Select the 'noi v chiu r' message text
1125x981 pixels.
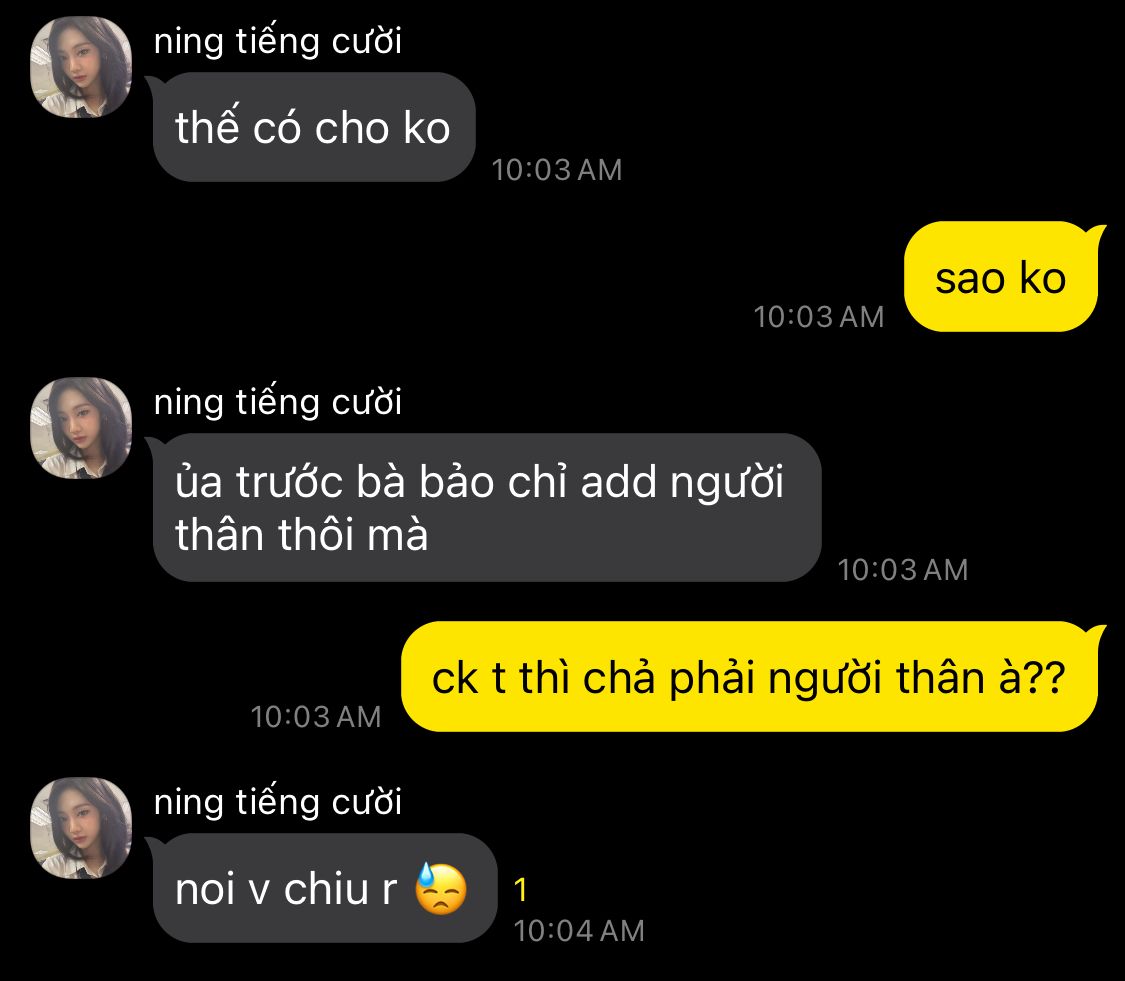(286, 890)
